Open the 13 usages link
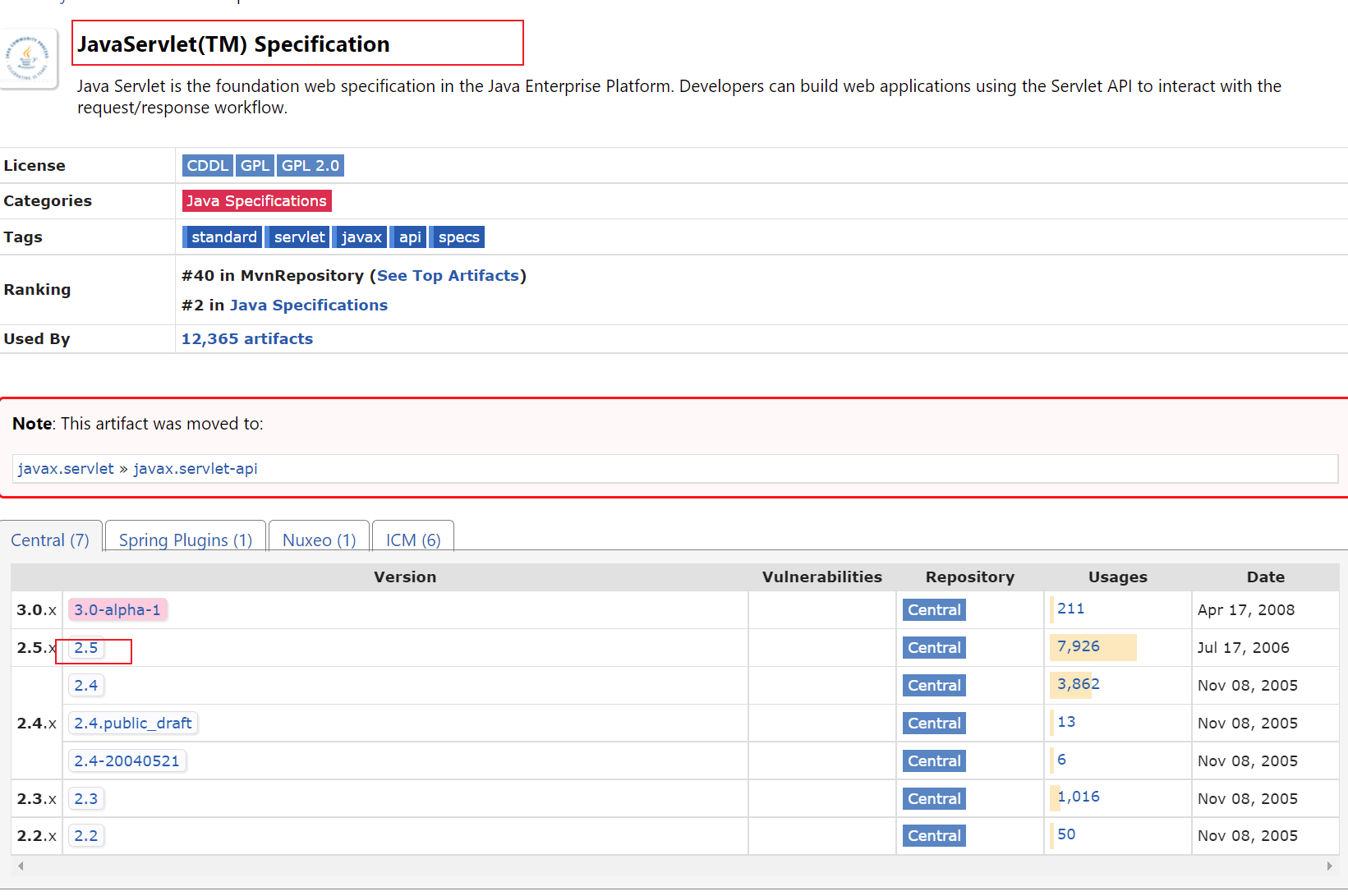Viewport: 1348px width, 896px height. [1066, 722]
